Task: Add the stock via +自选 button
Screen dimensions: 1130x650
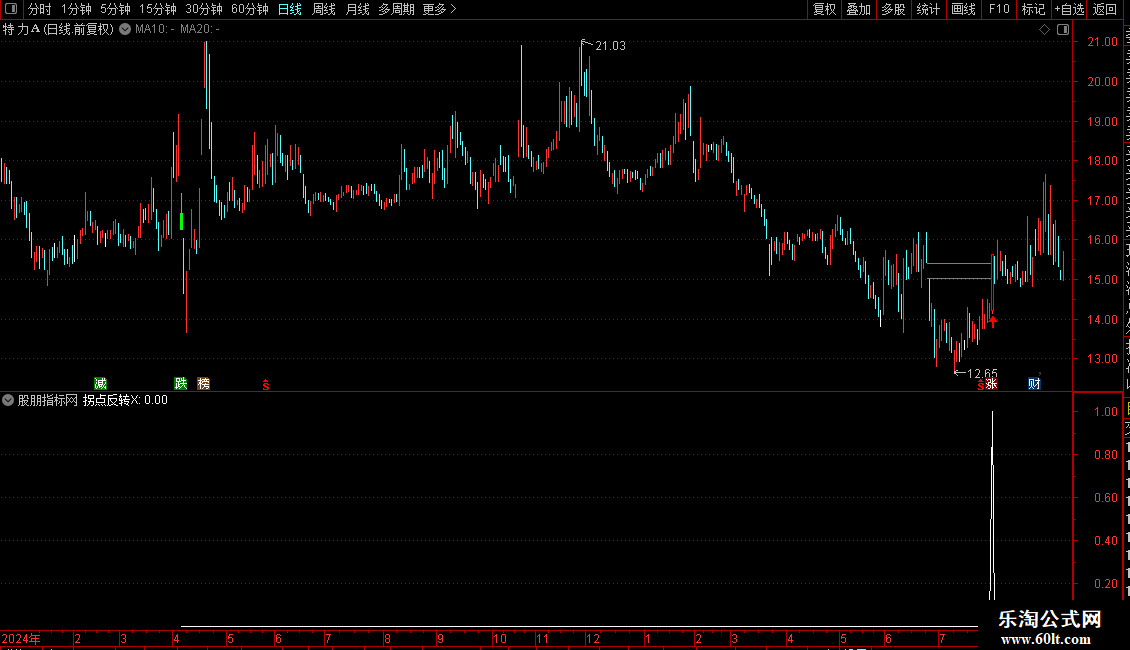Action: 1069,9
